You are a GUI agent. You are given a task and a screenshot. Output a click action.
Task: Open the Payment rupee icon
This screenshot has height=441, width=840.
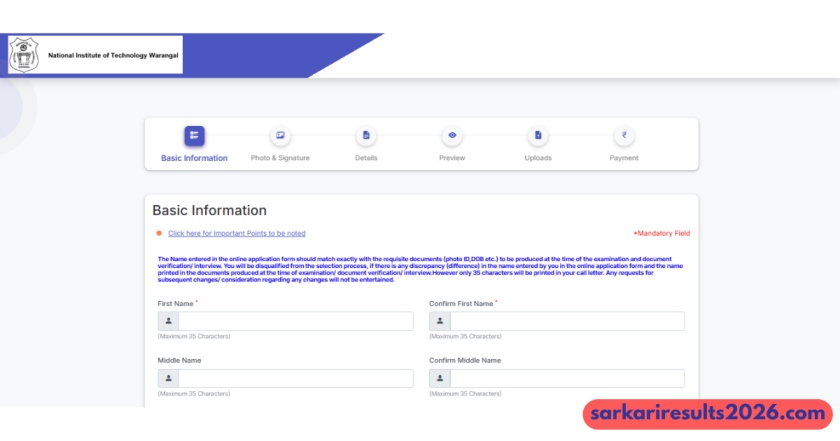624,136
